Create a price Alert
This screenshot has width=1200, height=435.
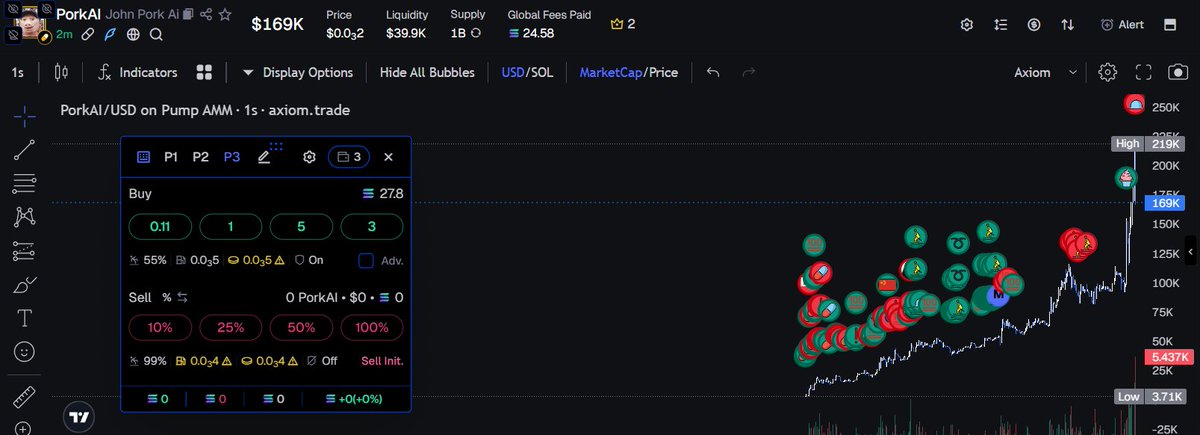tap(1122, 24)
